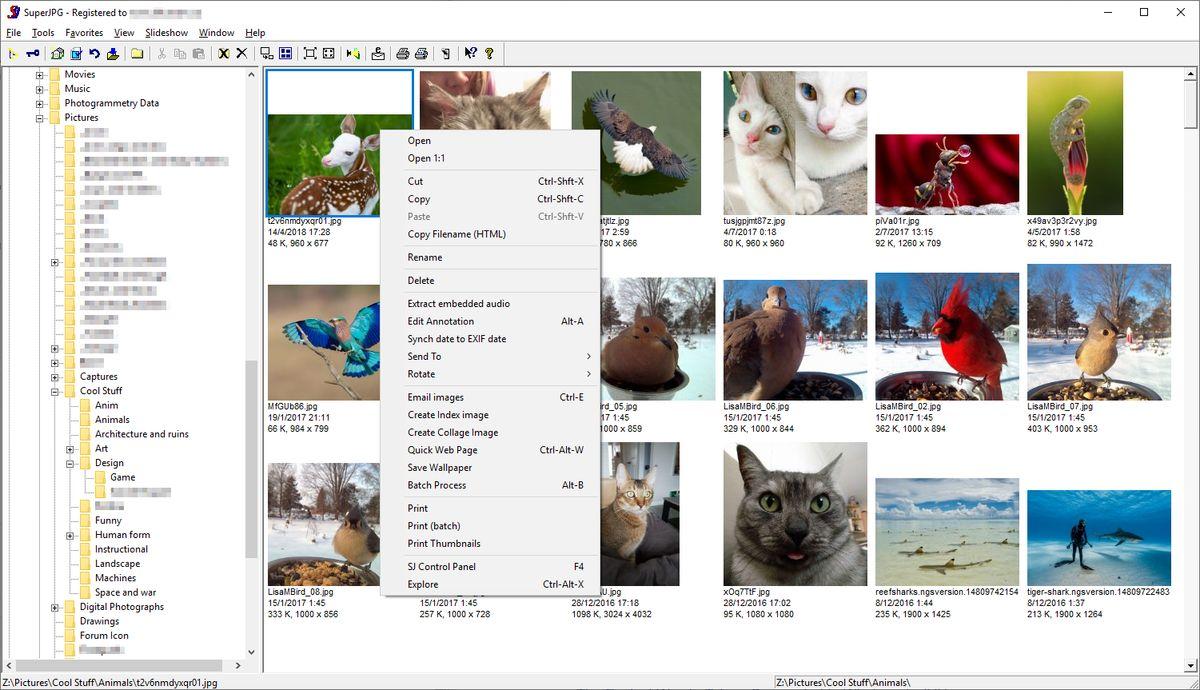This screenshot has width=1200, height=690.
Task: Click the yellow folder toolbar icon
Action: tap(137, 53)
